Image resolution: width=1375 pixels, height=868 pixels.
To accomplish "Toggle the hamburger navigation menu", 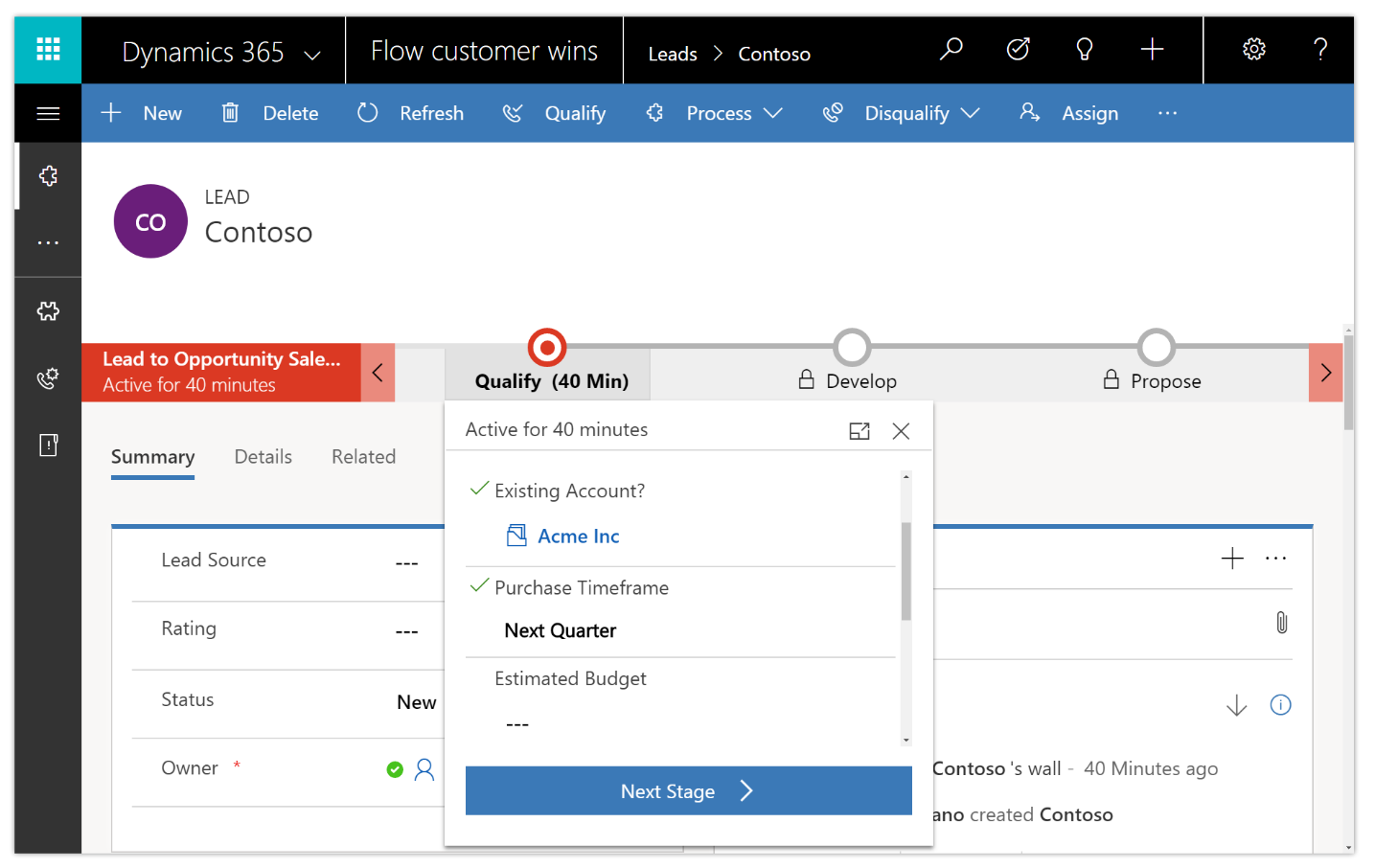I will click(x=48, y=114).
